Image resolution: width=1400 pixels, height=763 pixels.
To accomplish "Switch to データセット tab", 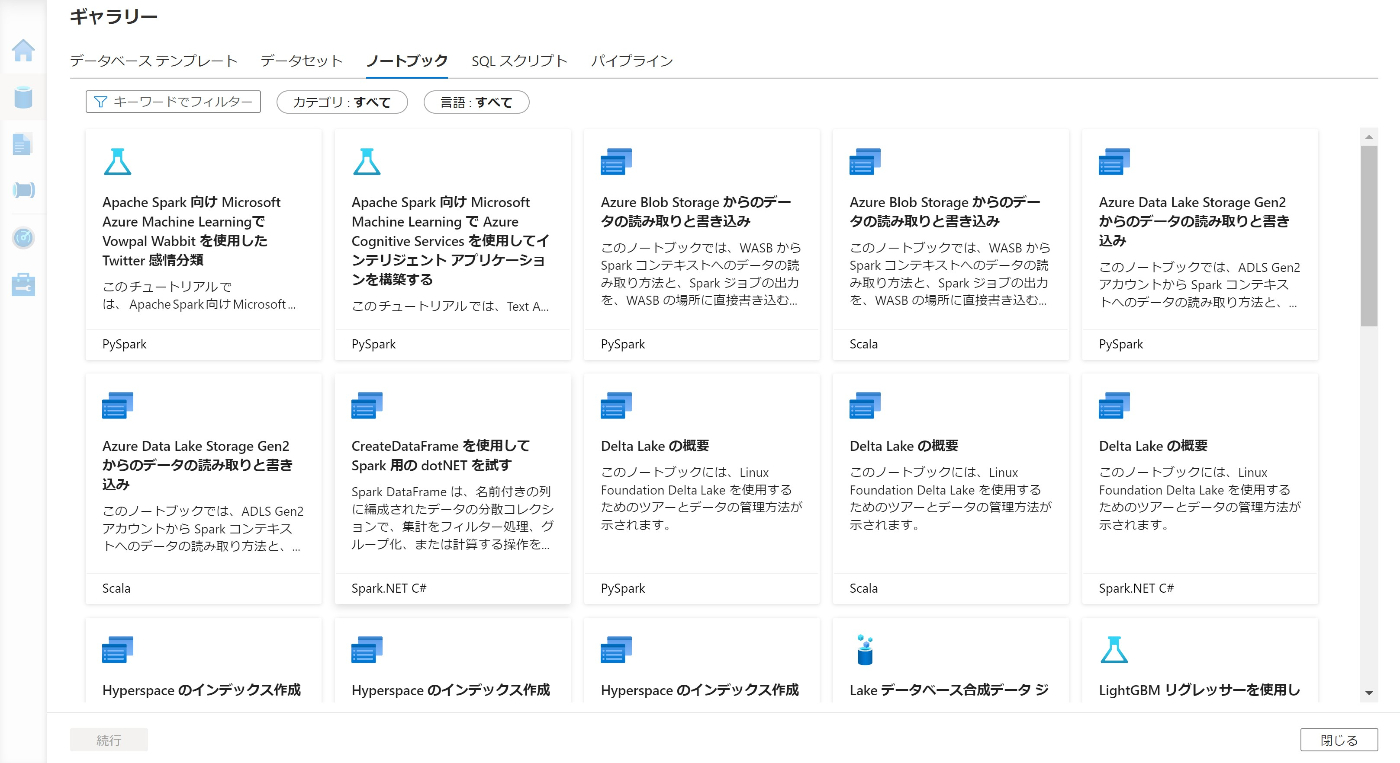I will tap(302, 61).
